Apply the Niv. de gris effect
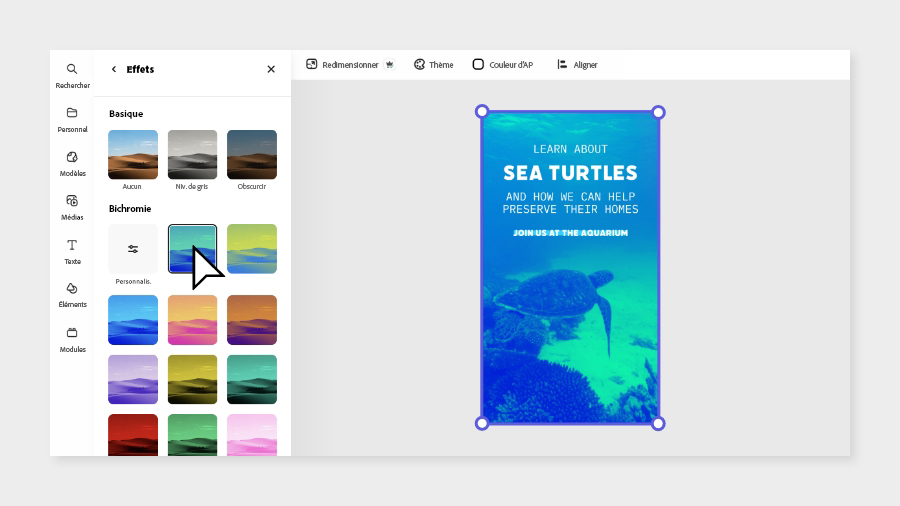The image size is (900, 506). pos(192,154)
